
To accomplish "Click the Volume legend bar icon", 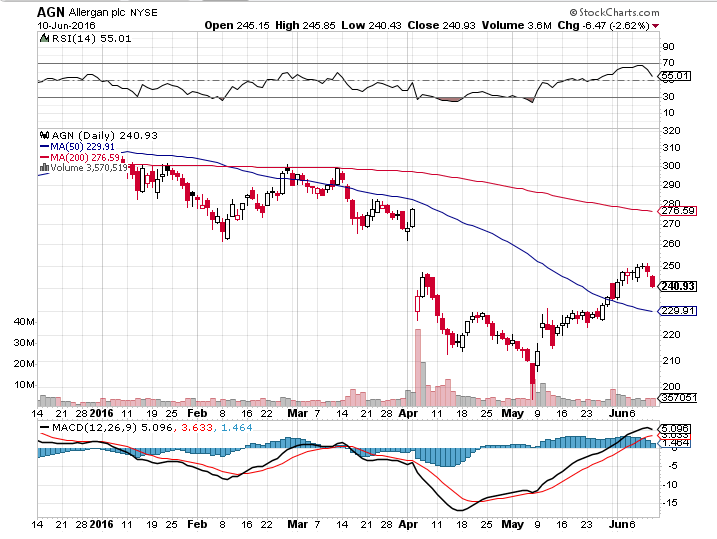I will tap(44, 168).
